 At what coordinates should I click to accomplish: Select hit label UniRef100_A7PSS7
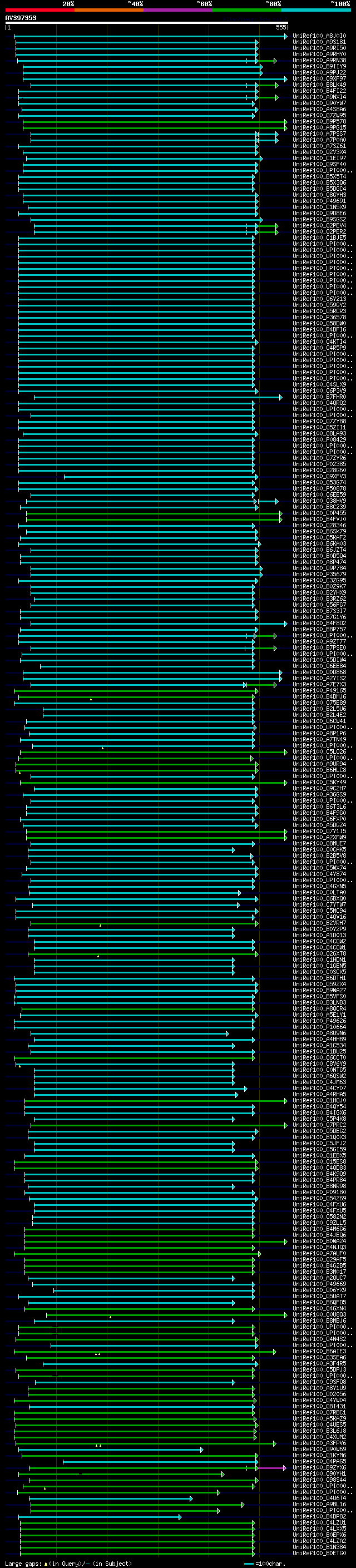coord(319,134)
